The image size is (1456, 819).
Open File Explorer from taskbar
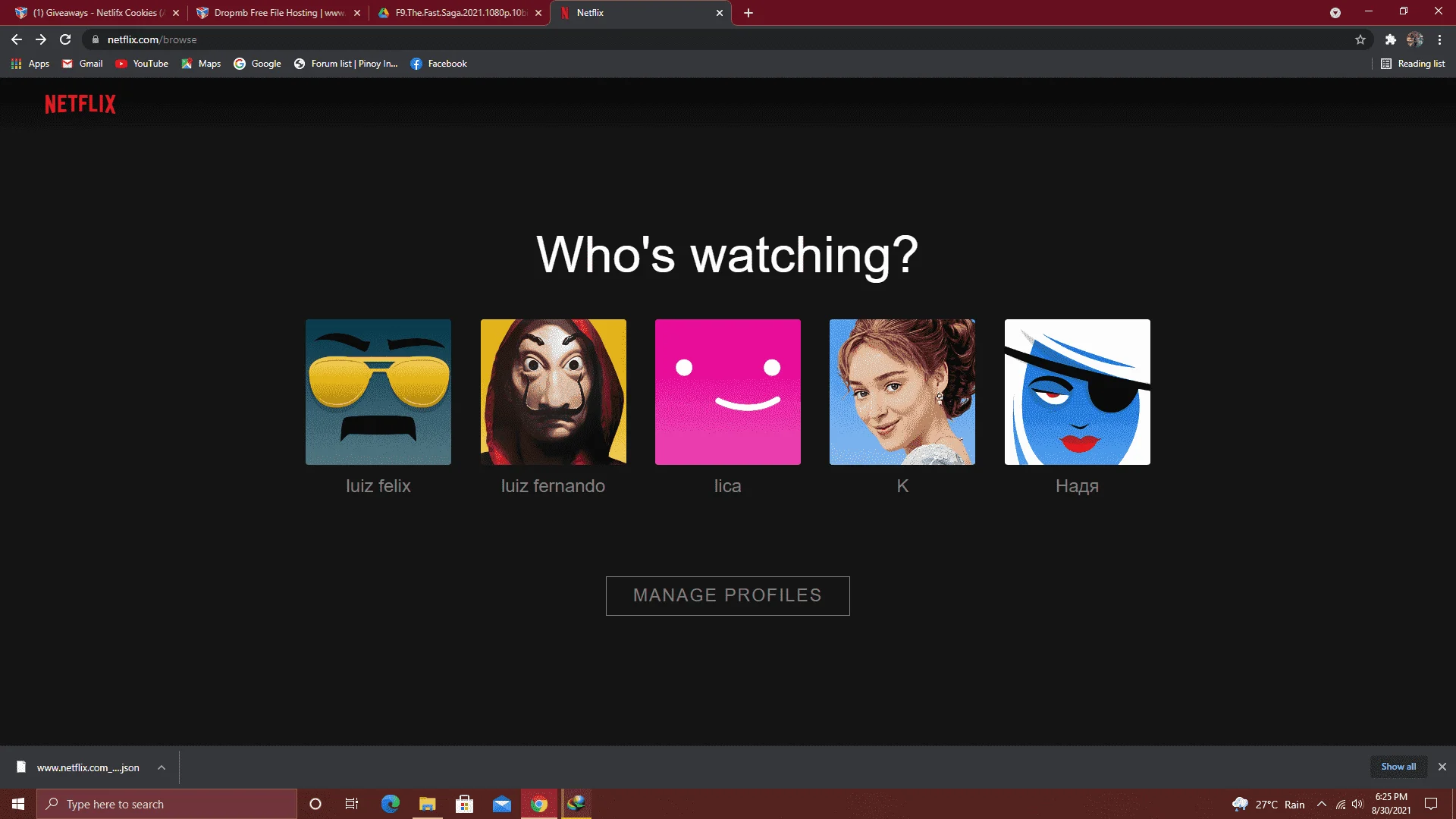427,804
